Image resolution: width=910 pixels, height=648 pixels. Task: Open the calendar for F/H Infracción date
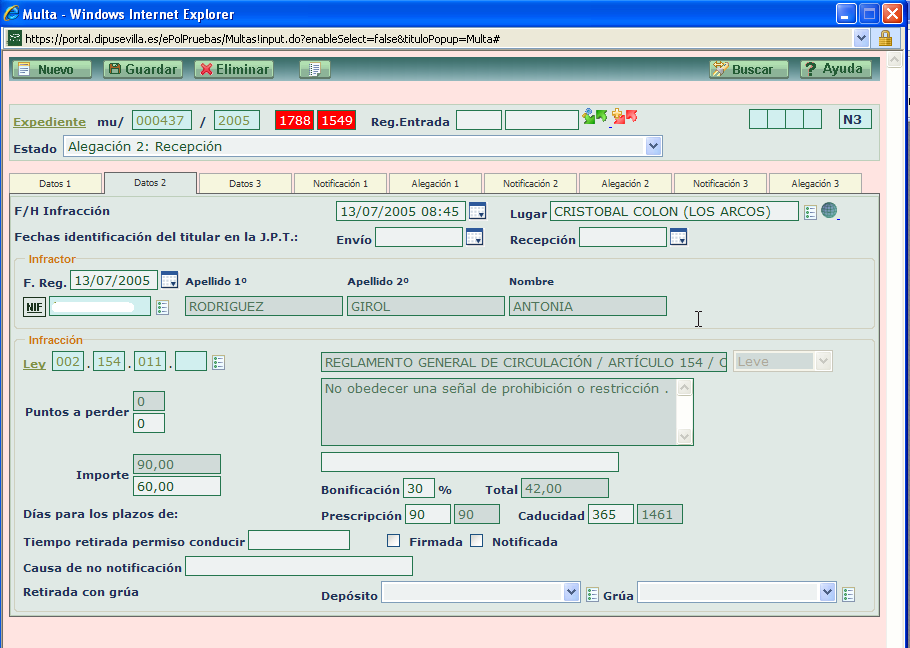tap(476, 211)
